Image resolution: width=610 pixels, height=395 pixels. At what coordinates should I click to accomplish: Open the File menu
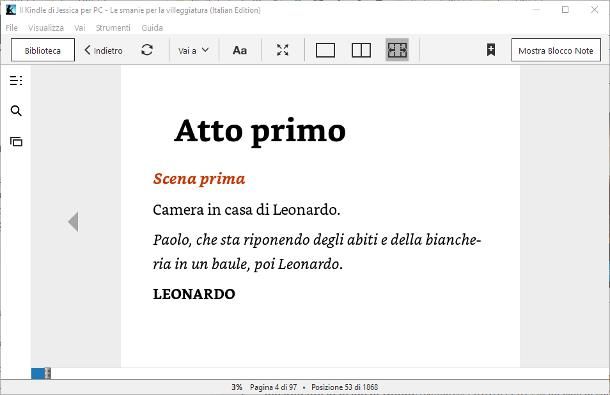[12, 28]
